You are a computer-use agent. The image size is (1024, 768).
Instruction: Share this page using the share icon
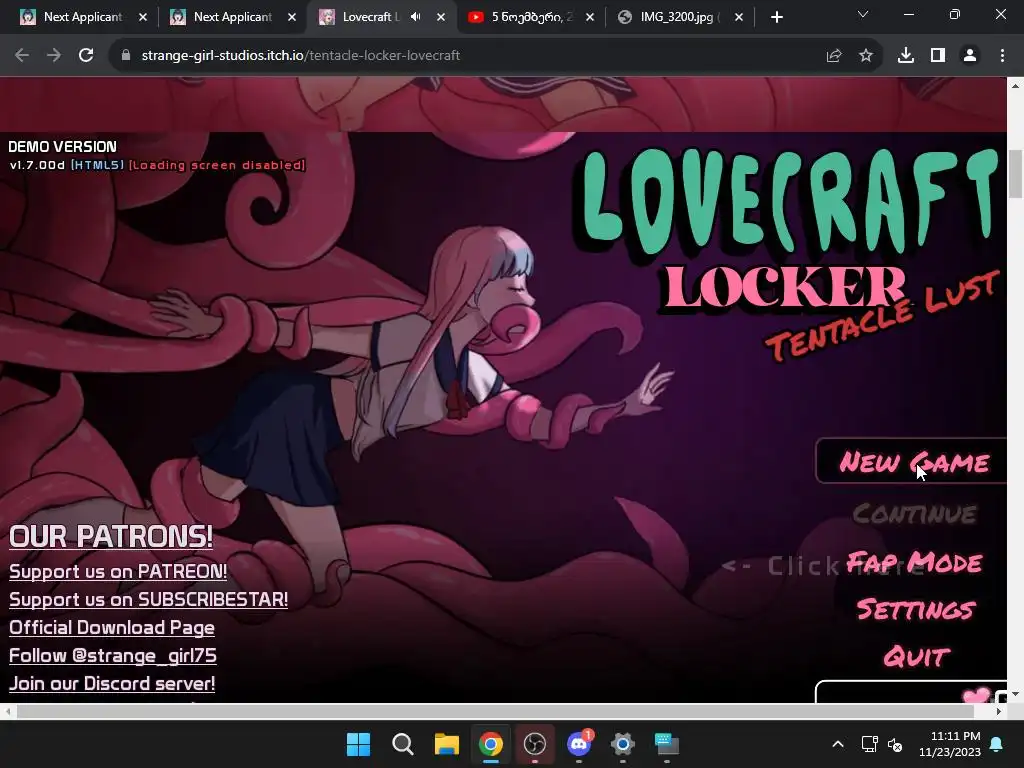tap(834, 56)
